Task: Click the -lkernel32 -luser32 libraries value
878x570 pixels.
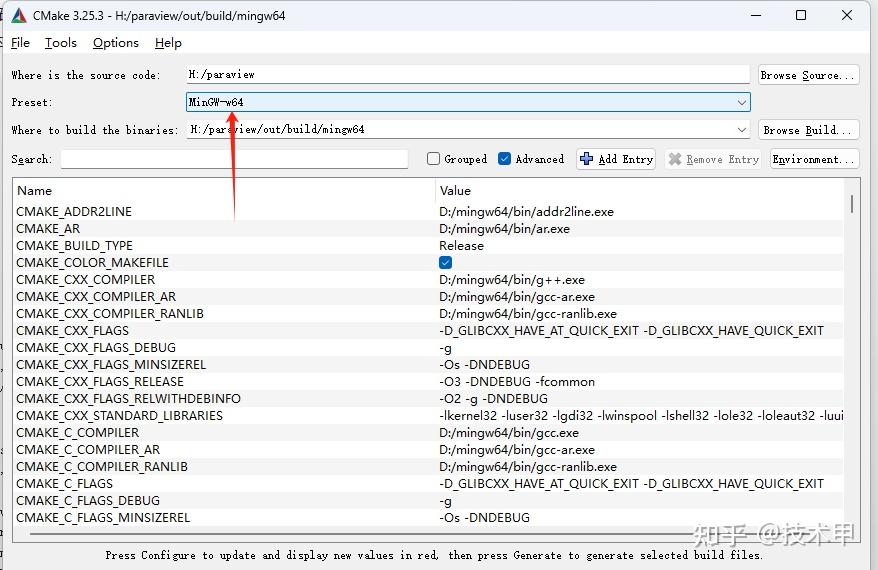Action: (641, 415)
